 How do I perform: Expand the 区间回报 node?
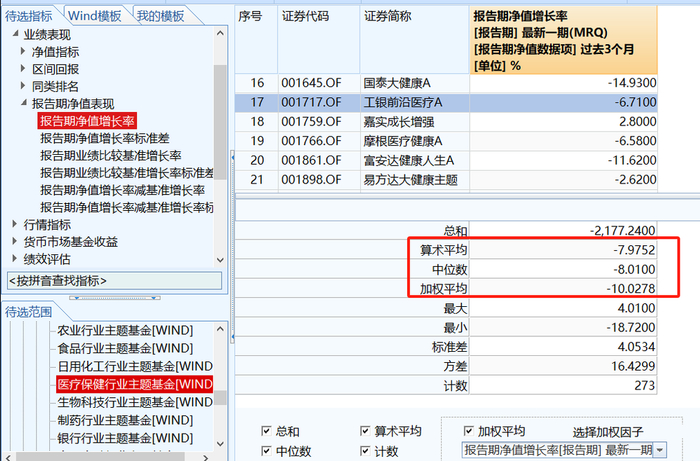click(23, 68)
